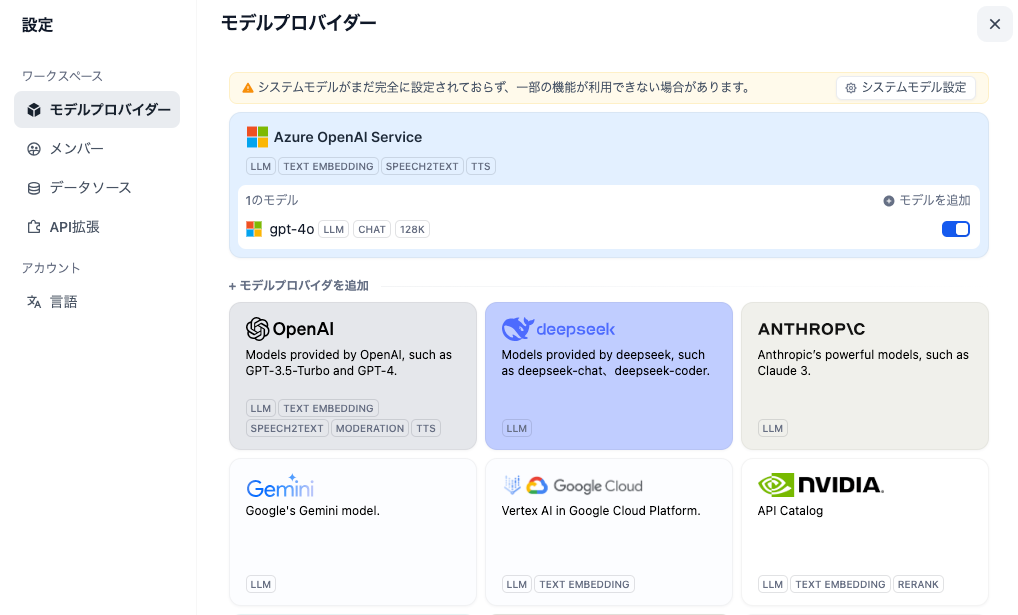Click the Google Cloud logo icon

537,486
